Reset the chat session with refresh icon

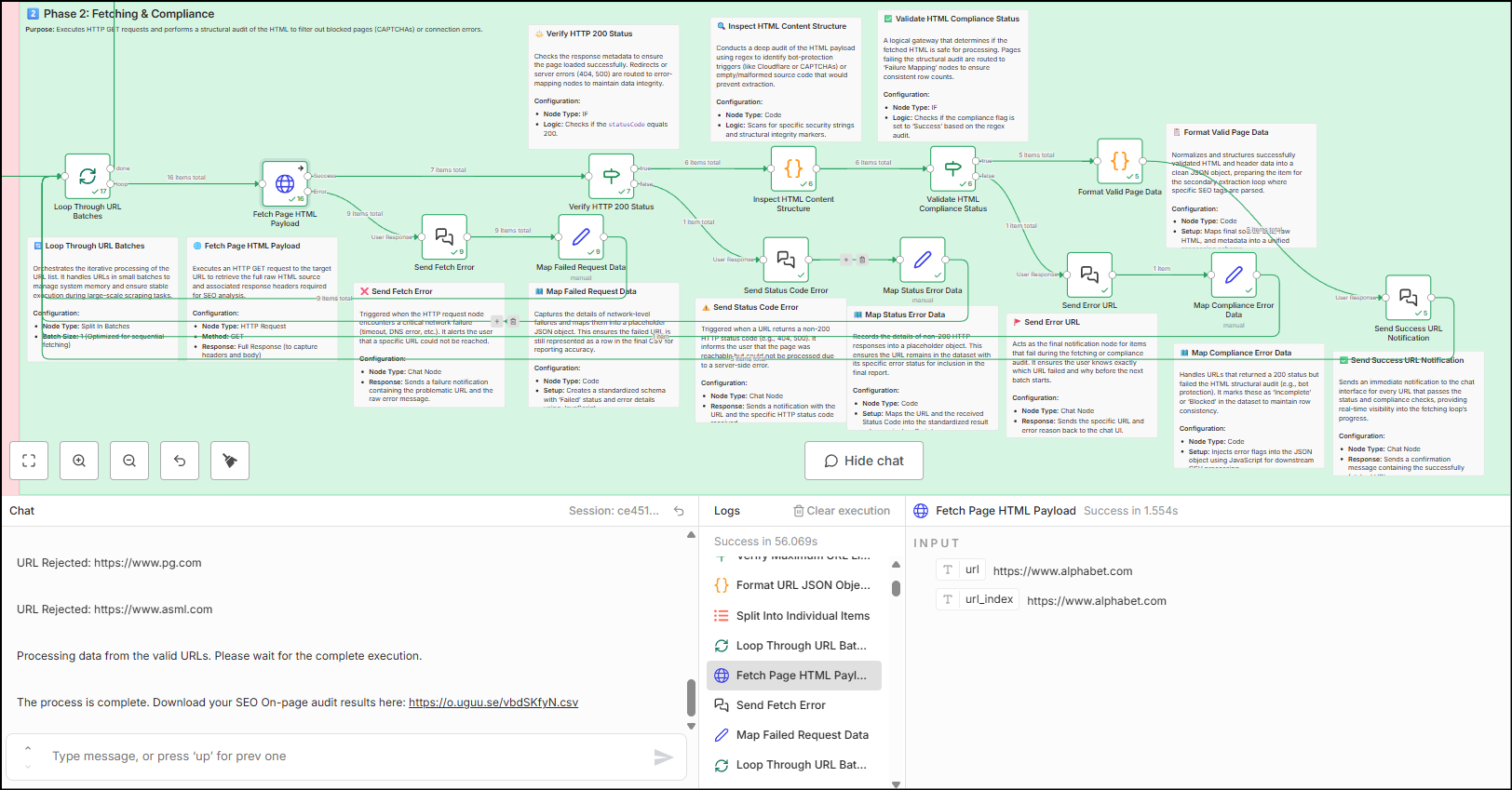(679, 511)
